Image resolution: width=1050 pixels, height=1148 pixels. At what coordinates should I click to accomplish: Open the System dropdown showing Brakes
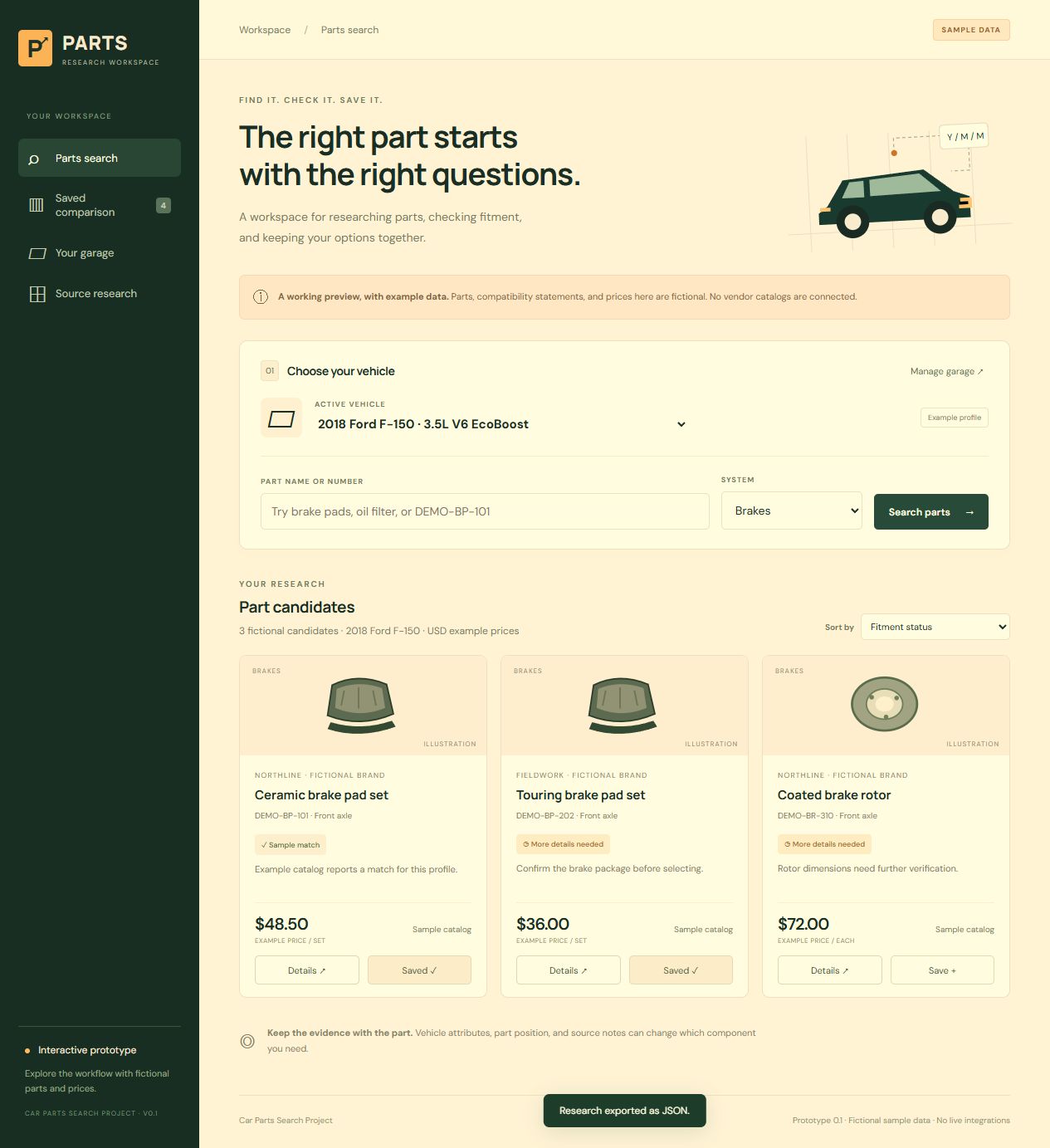tap(792, 510)
